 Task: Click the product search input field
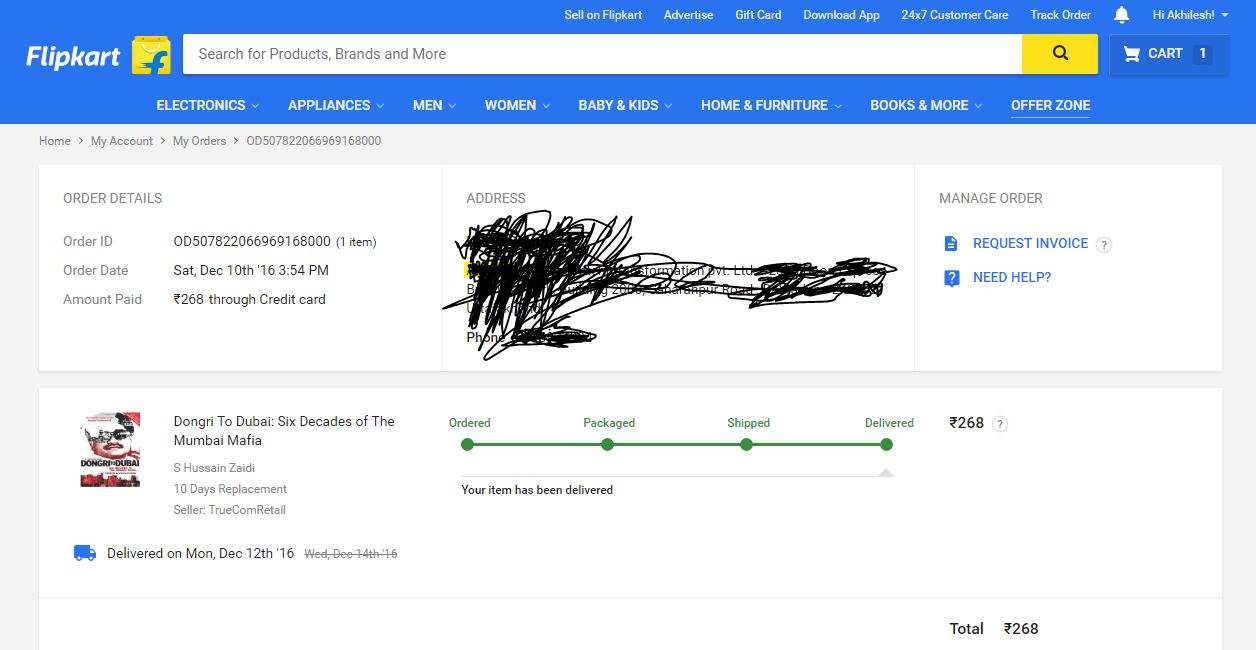click(x=601, y=54)
